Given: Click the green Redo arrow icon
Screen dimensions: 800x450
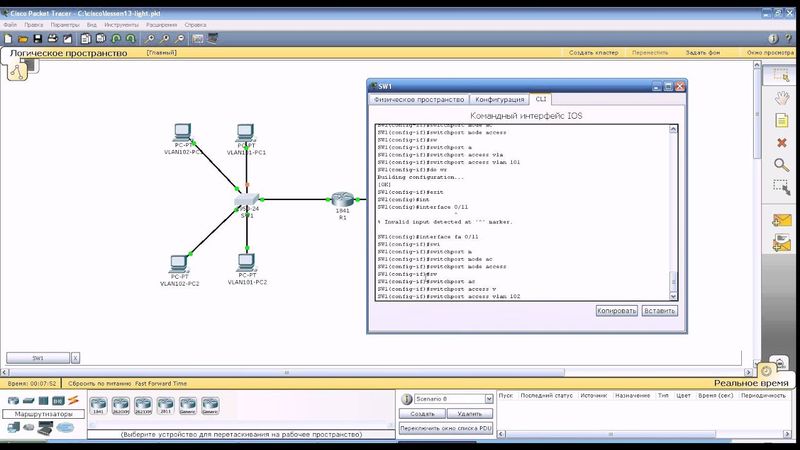Looking at the screenshot, I should pos(131,38).
